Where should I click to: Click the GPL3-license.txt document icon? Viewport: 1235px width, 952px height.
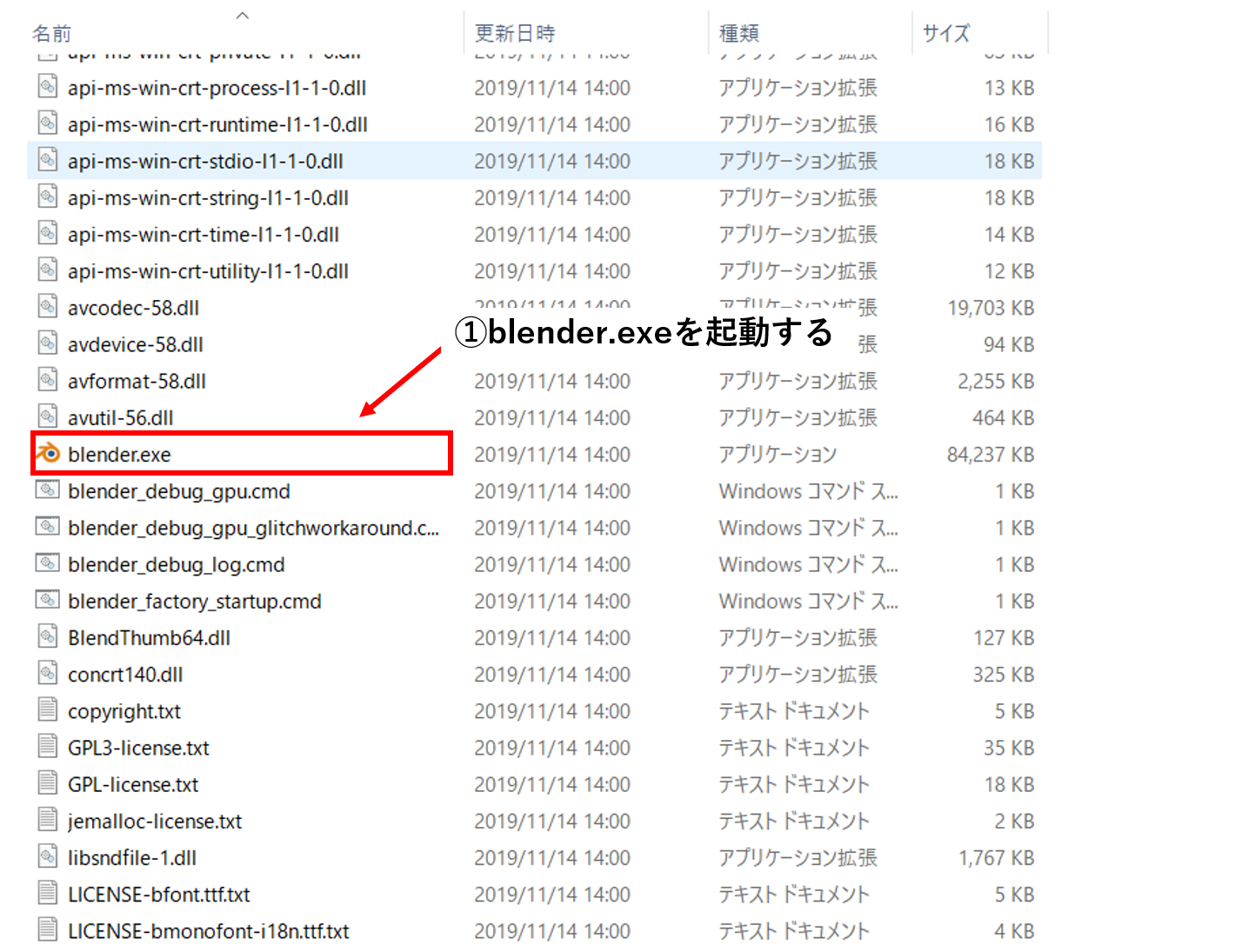[x=48, y=747]
